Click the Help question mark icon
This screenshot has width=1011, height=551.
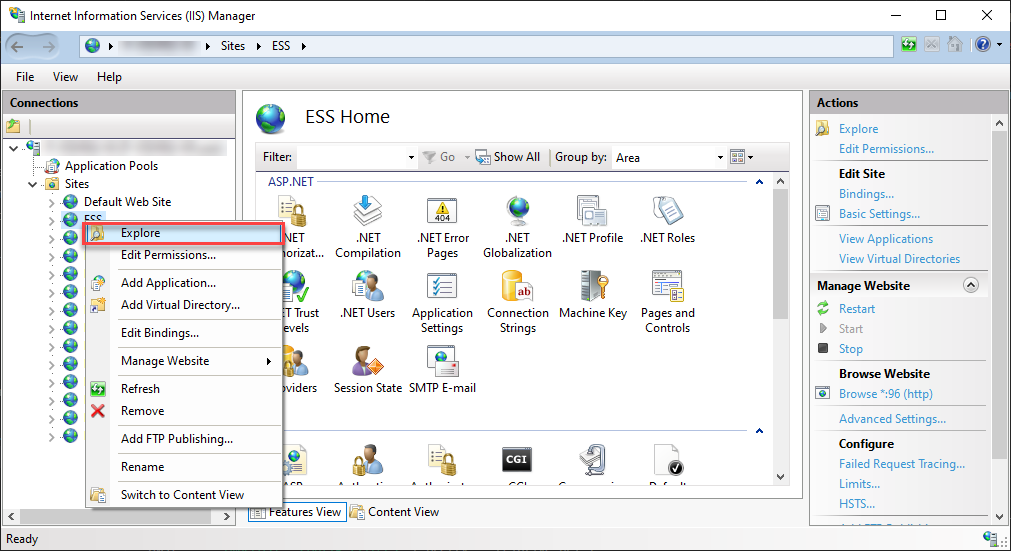tap(983, 44)
